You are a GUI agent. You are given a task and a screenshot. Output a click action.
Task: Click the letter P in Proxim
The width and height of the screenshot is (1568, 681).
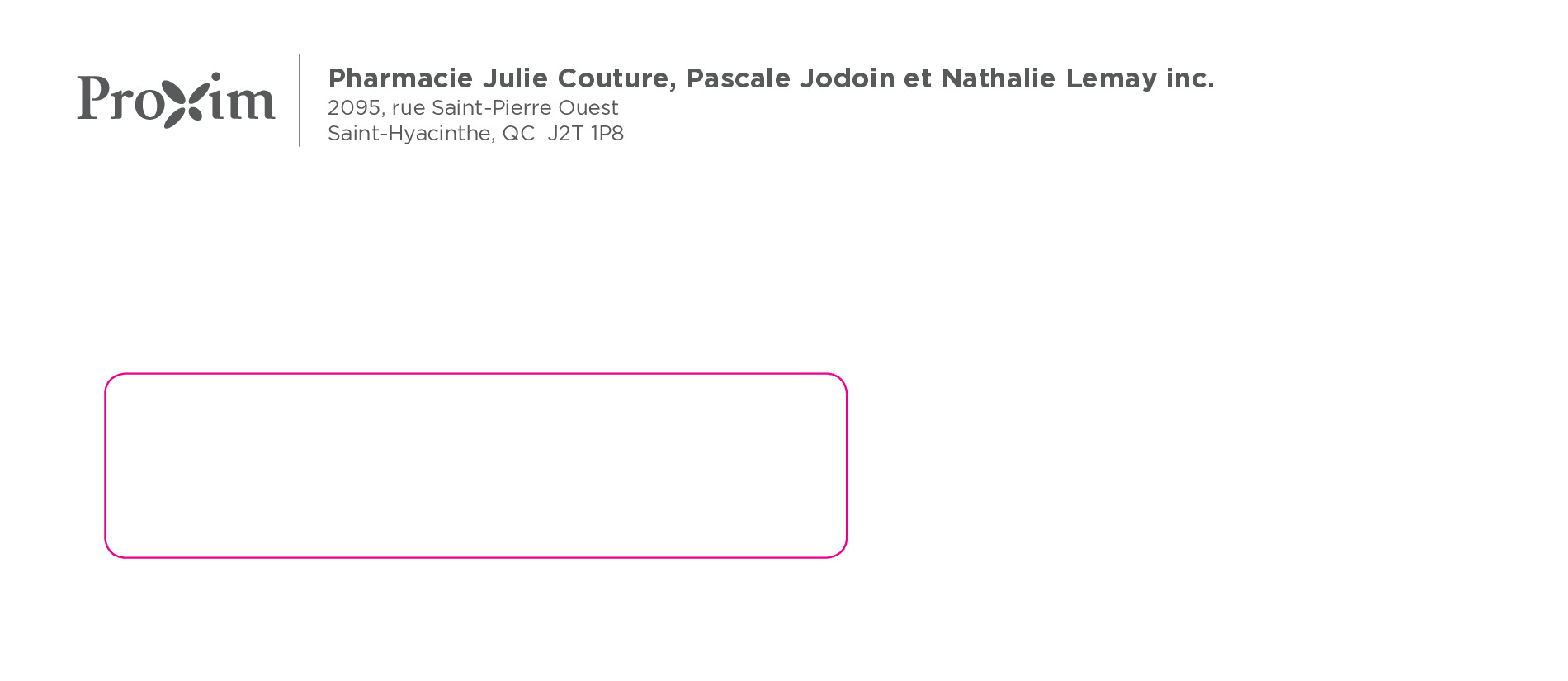[x=93, y=97]
